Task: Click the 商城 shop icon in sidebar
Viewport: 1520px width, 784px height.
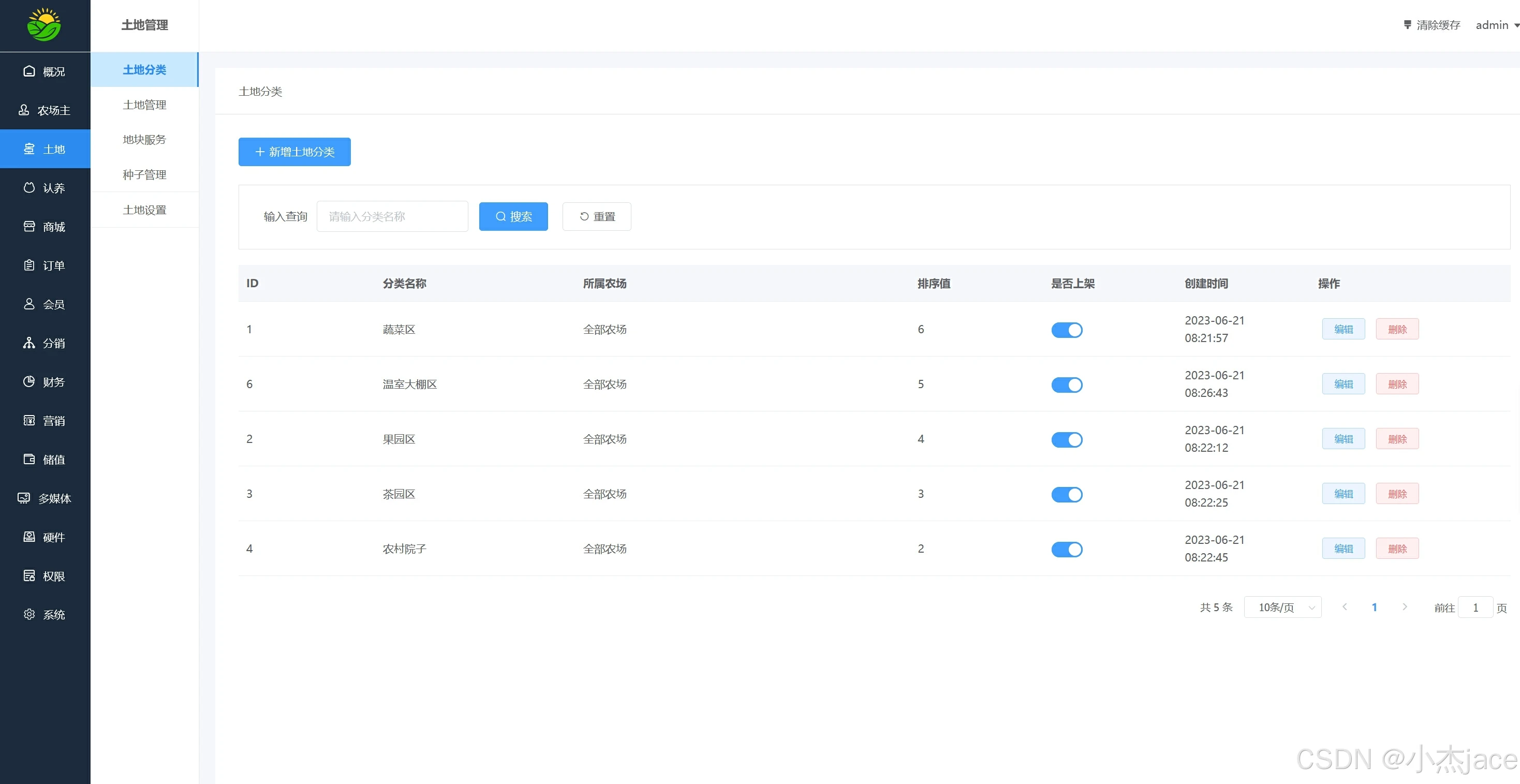Action: coord(29,227)
